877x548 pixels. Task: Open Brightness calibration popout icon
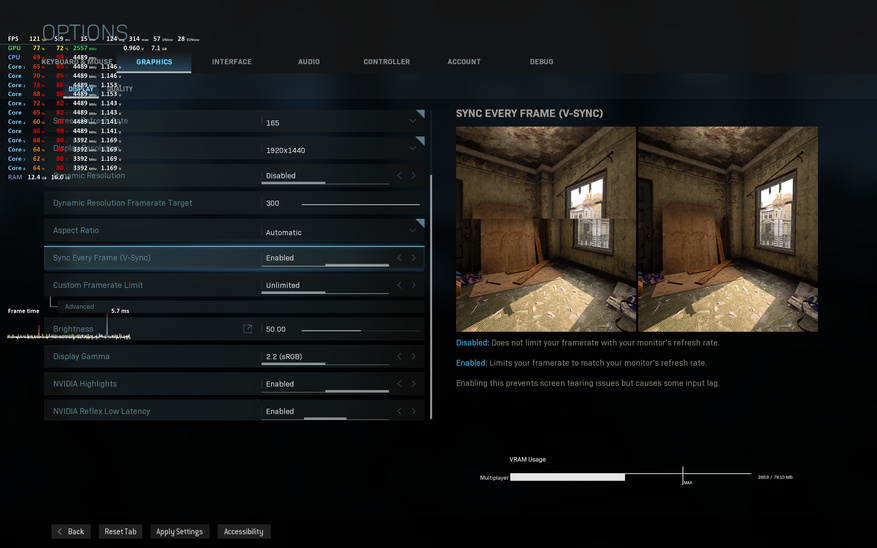247,329
